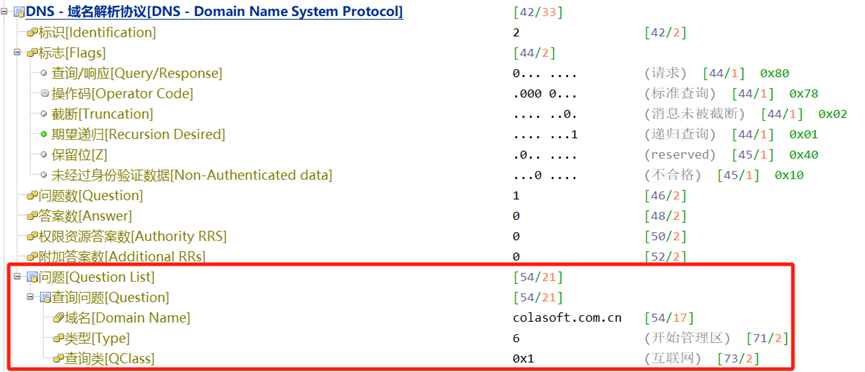The height and width of the screenshot is (372, 865).
Task: Click the QClass value 0x1
Action: pyautogui.click(x=523, y=359)
